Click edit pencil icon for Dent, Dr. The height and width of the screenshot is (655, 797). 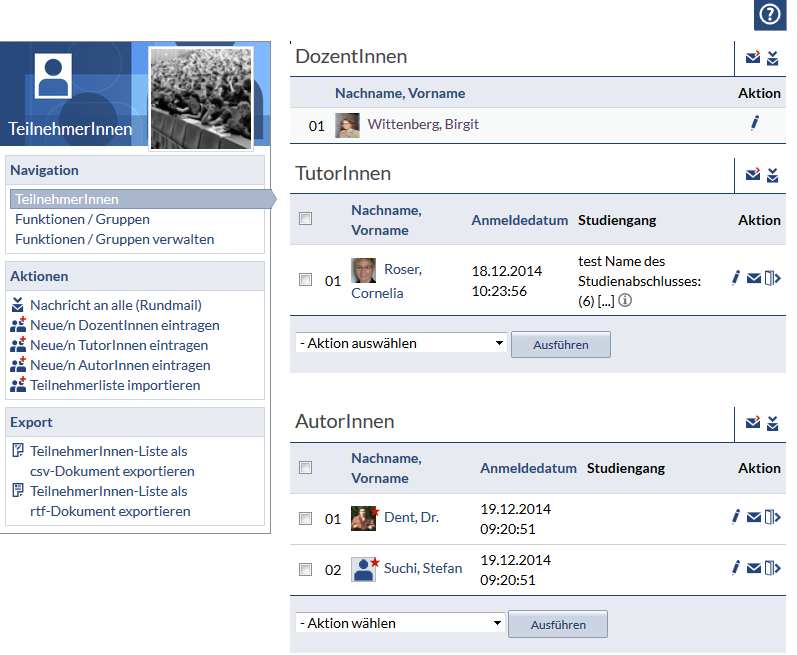pyautogui.click(x=736, y=517)
